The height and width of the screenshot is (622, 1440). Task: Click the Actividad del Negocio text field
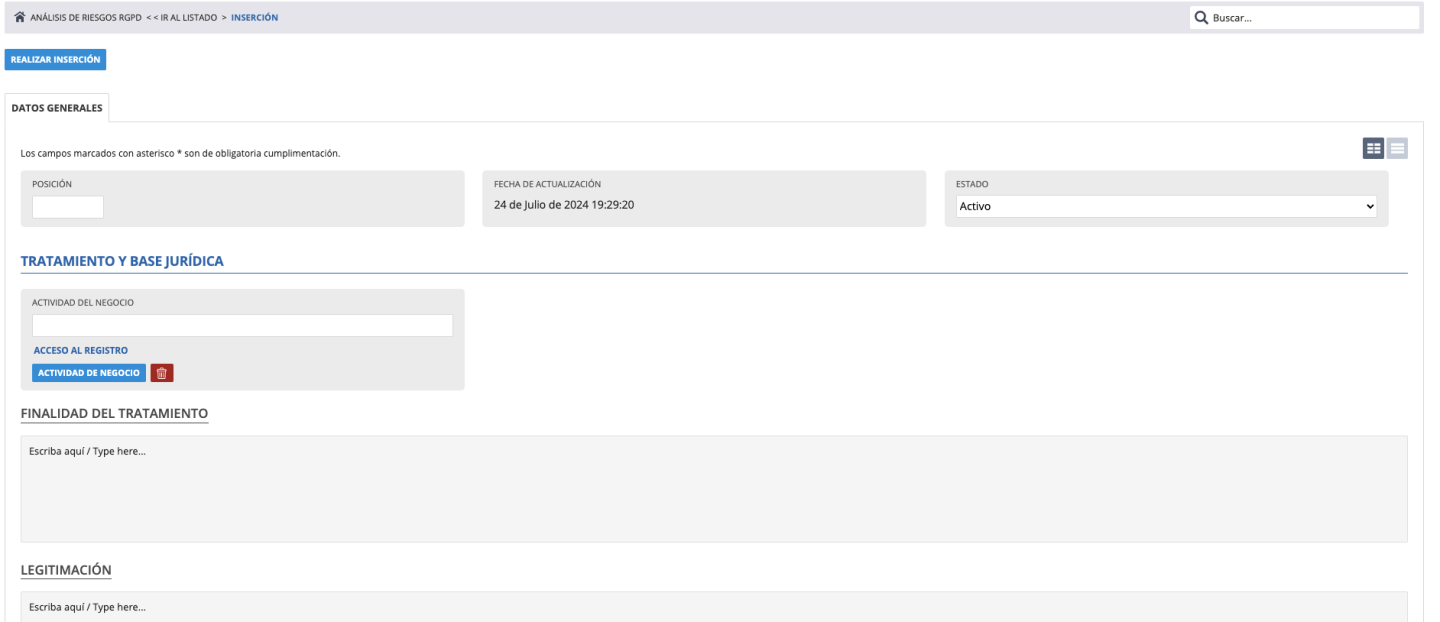[242, 326]
